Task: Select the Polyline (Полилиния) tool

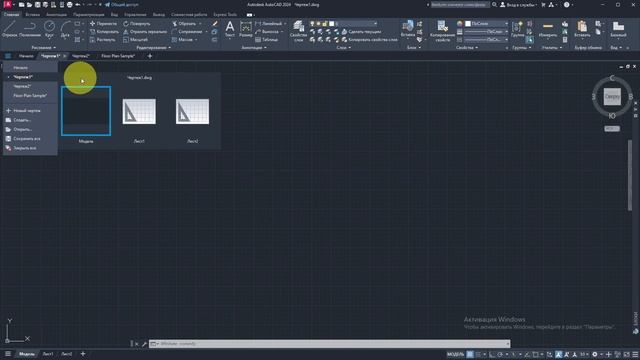Action: coord(30,29)
